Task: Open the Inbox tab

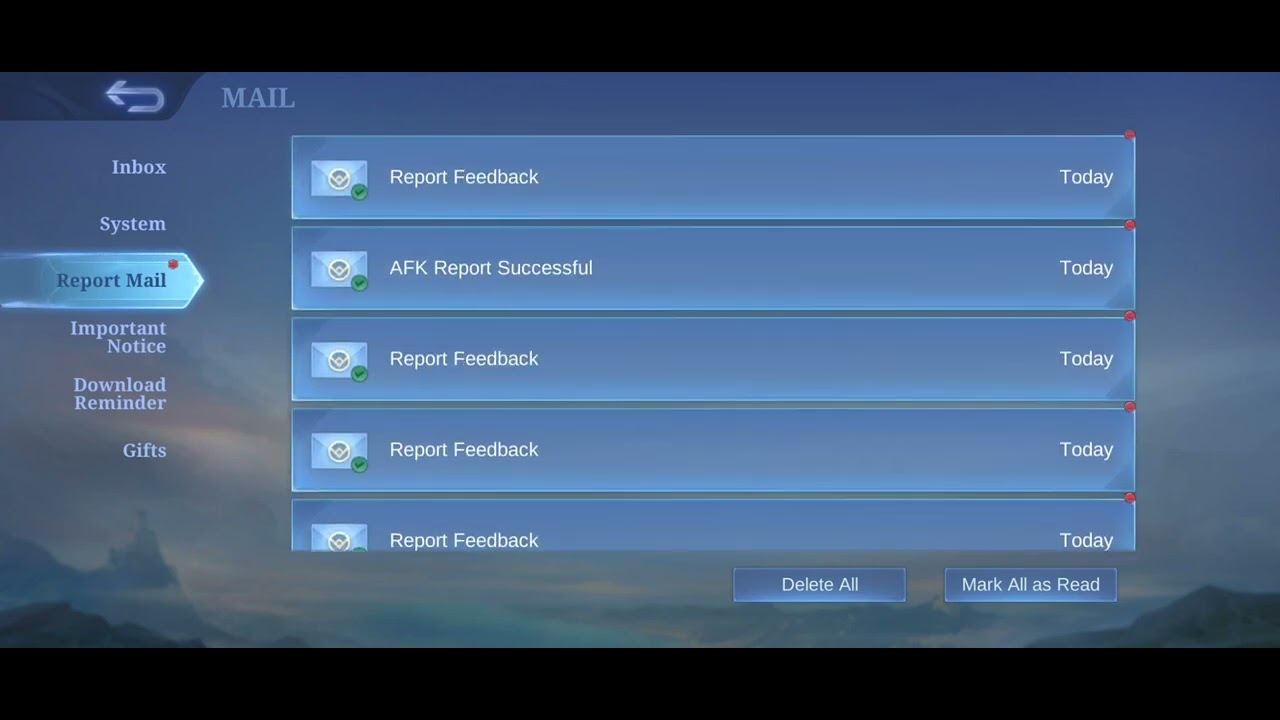Action: (x=139, y=167)
